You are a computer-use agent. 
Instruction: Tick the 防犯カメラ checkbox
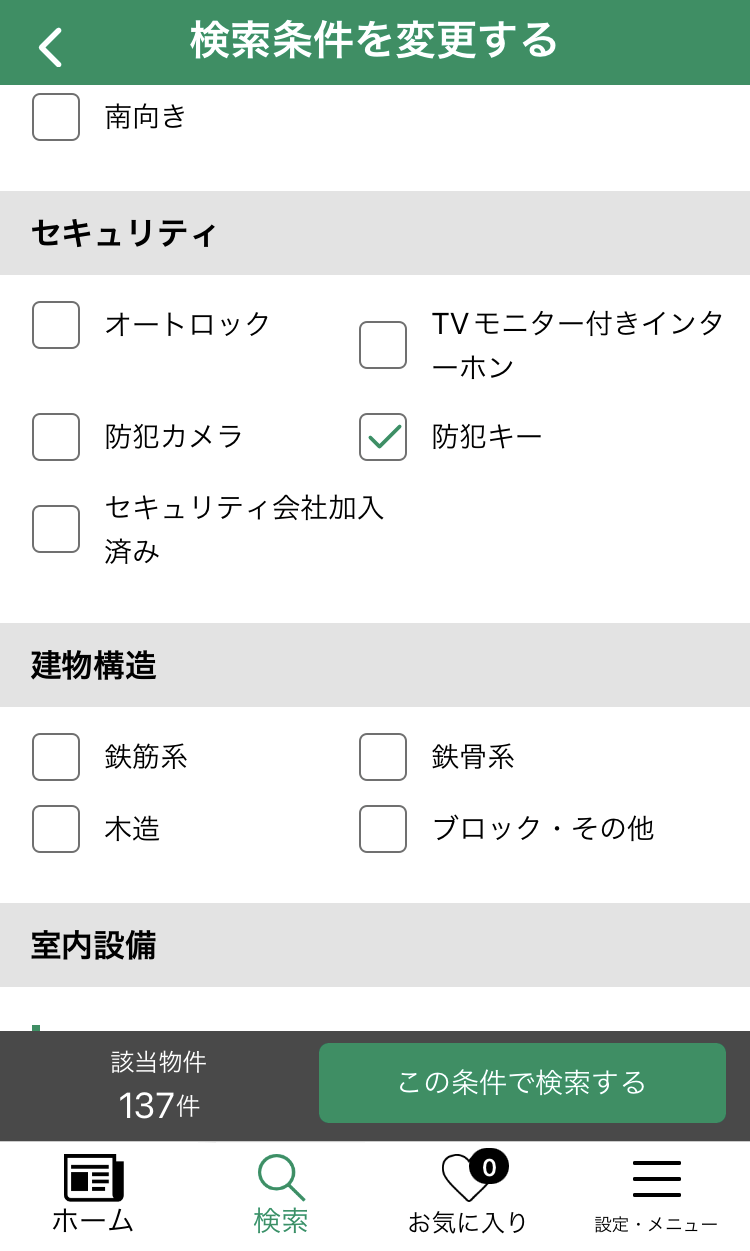(x=56, y=437)
